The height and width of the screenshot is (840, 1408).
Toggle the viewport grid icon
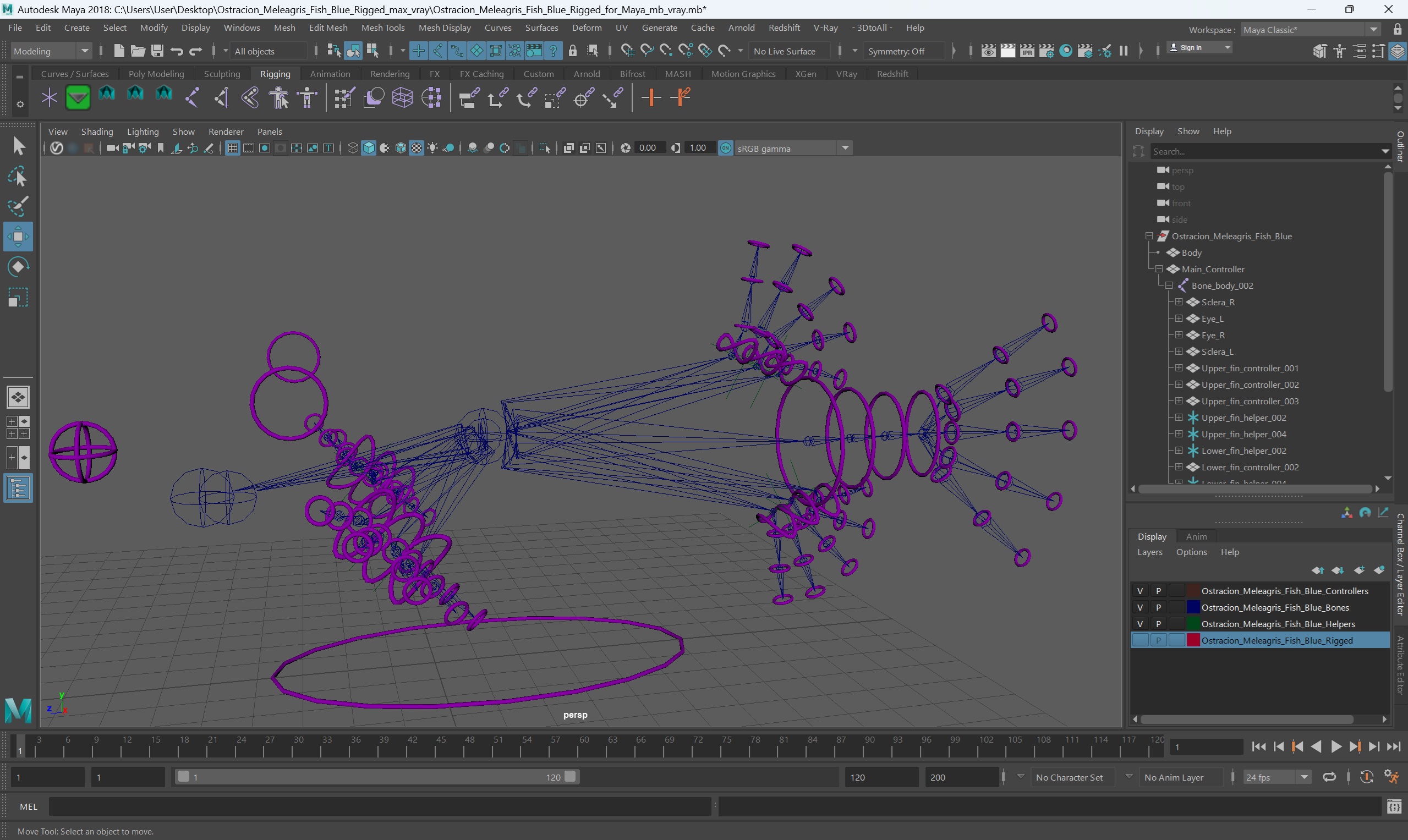(x=232, y=149)
